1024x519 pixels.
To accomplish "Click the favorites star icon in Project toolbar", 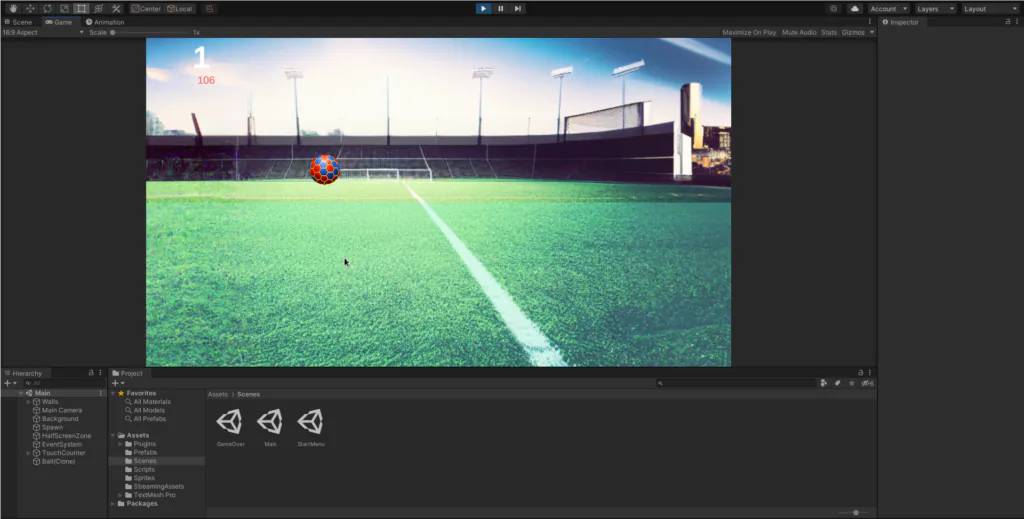I will coord(852,383).
